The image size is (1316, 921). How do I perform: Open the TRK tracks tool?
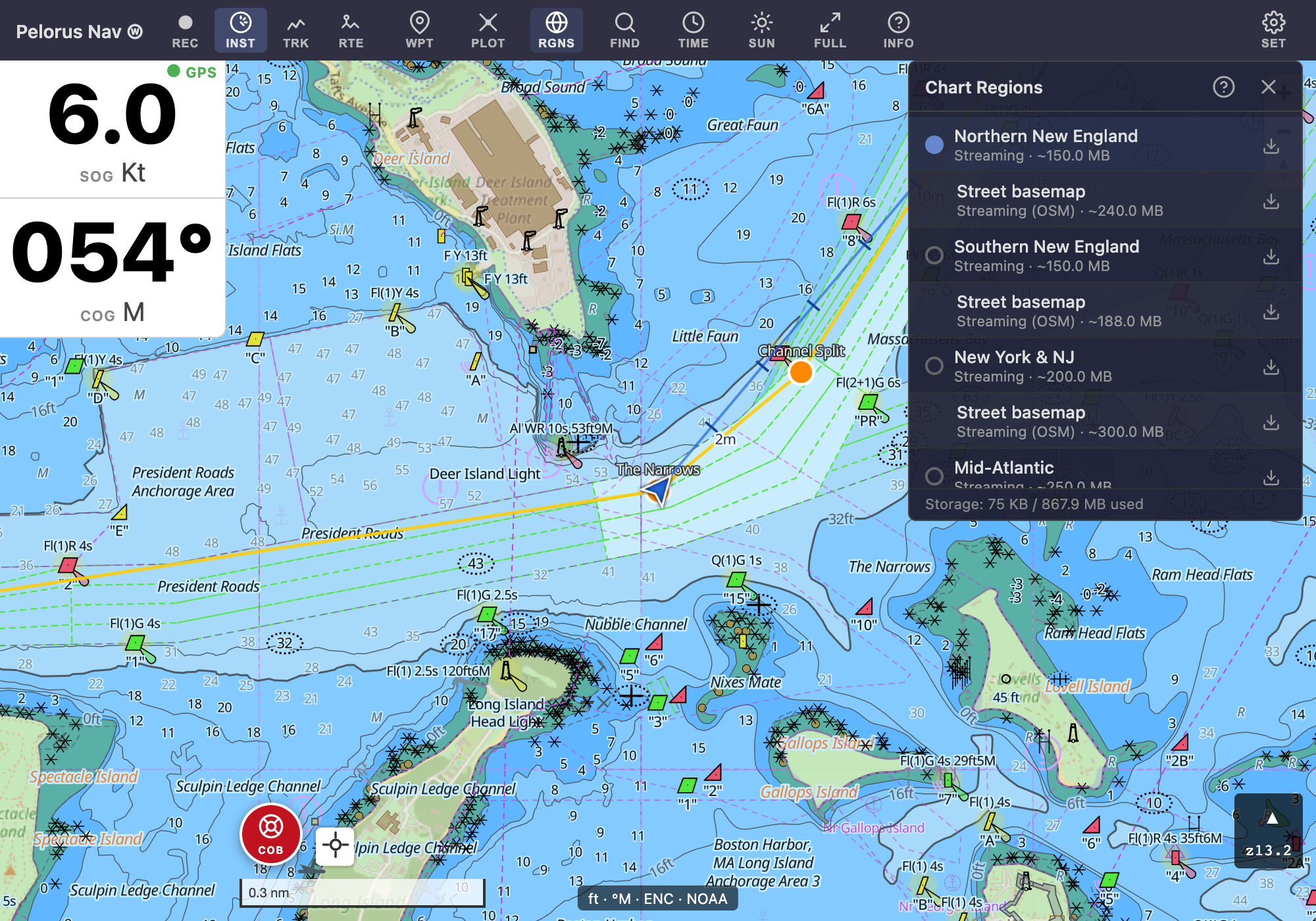295,31
